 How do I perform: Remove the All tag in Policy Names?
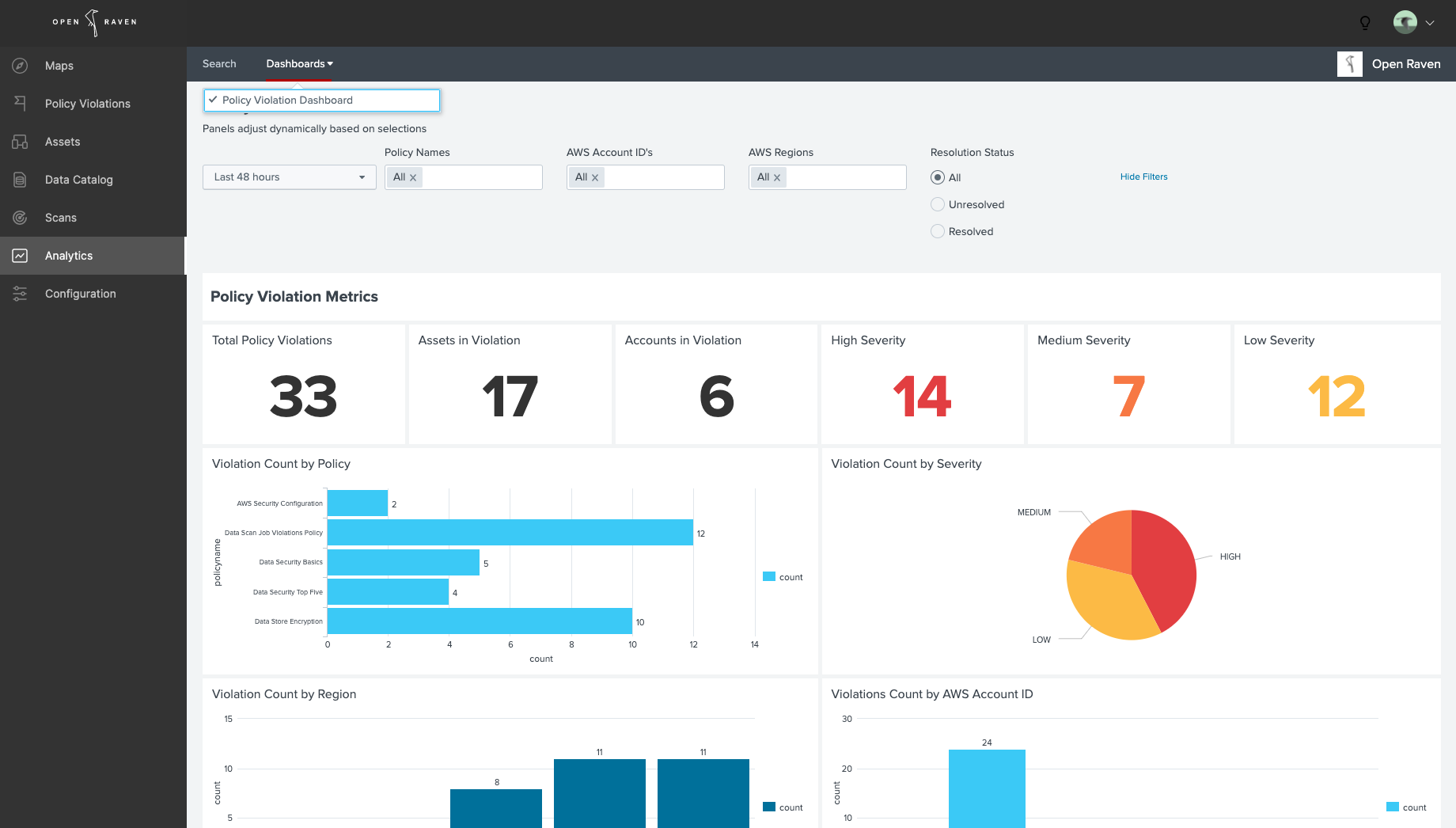coord(413,177)
